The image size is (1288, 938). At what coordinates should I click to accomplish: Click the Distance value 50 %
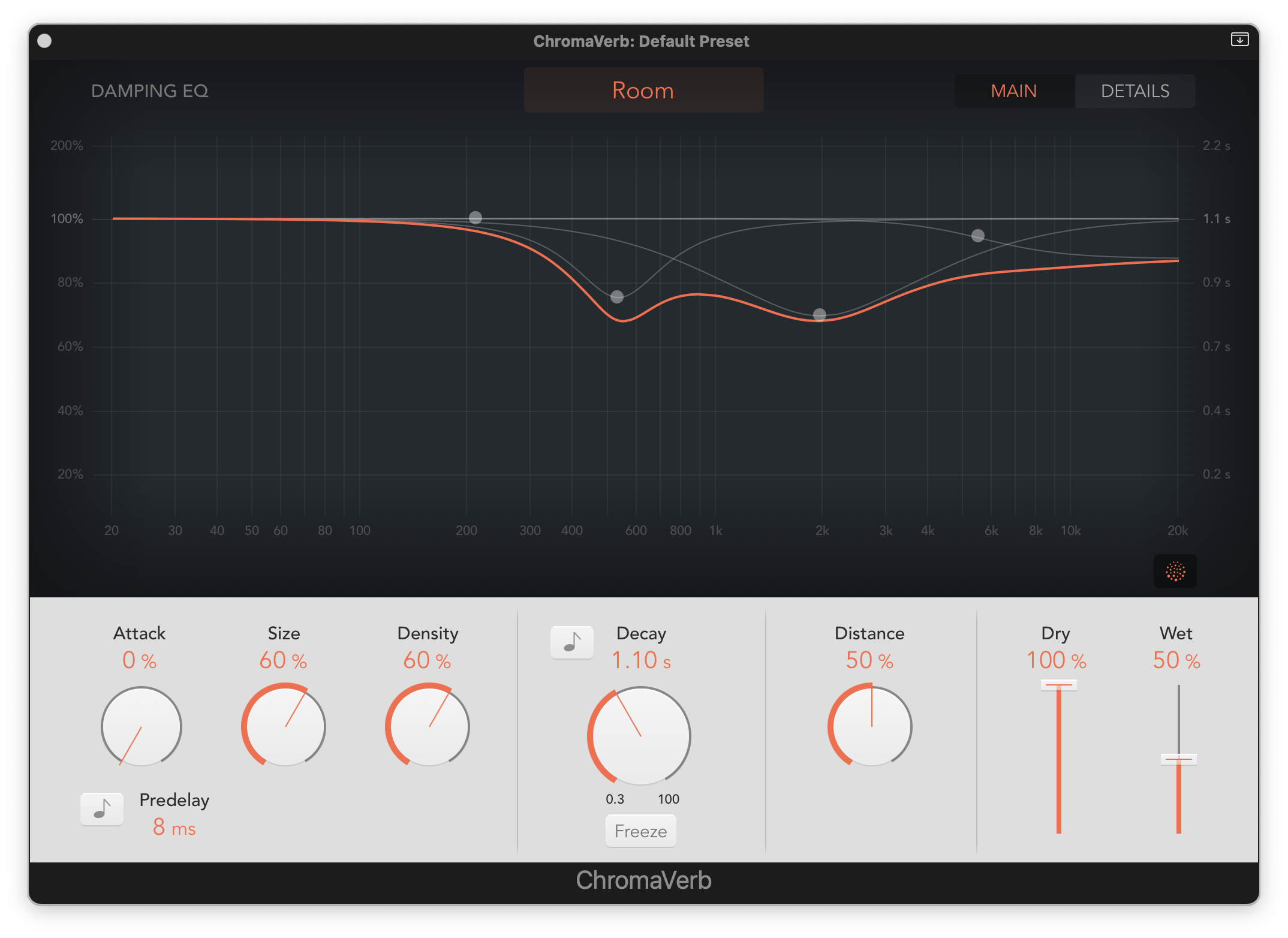point(869,661)
